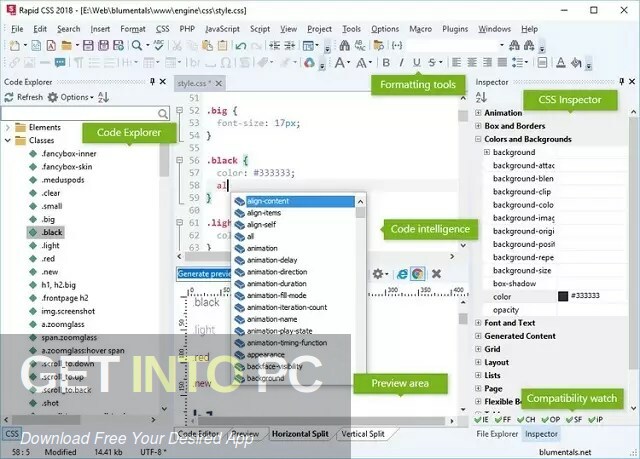Preview in Chrome browser icon
The image size is (640, 459).
click(x=418, y=274)
